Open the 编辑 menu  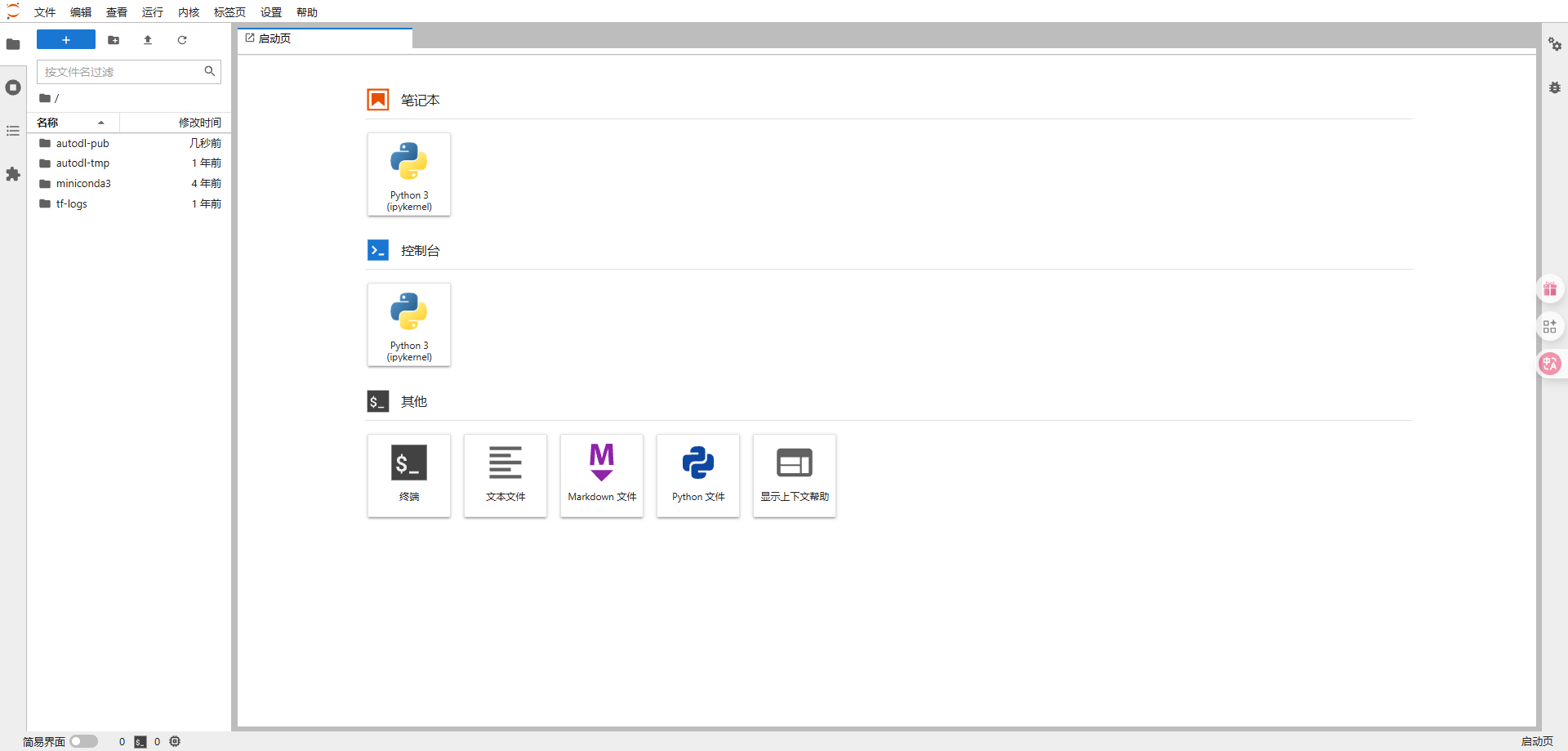pos(81,12)
